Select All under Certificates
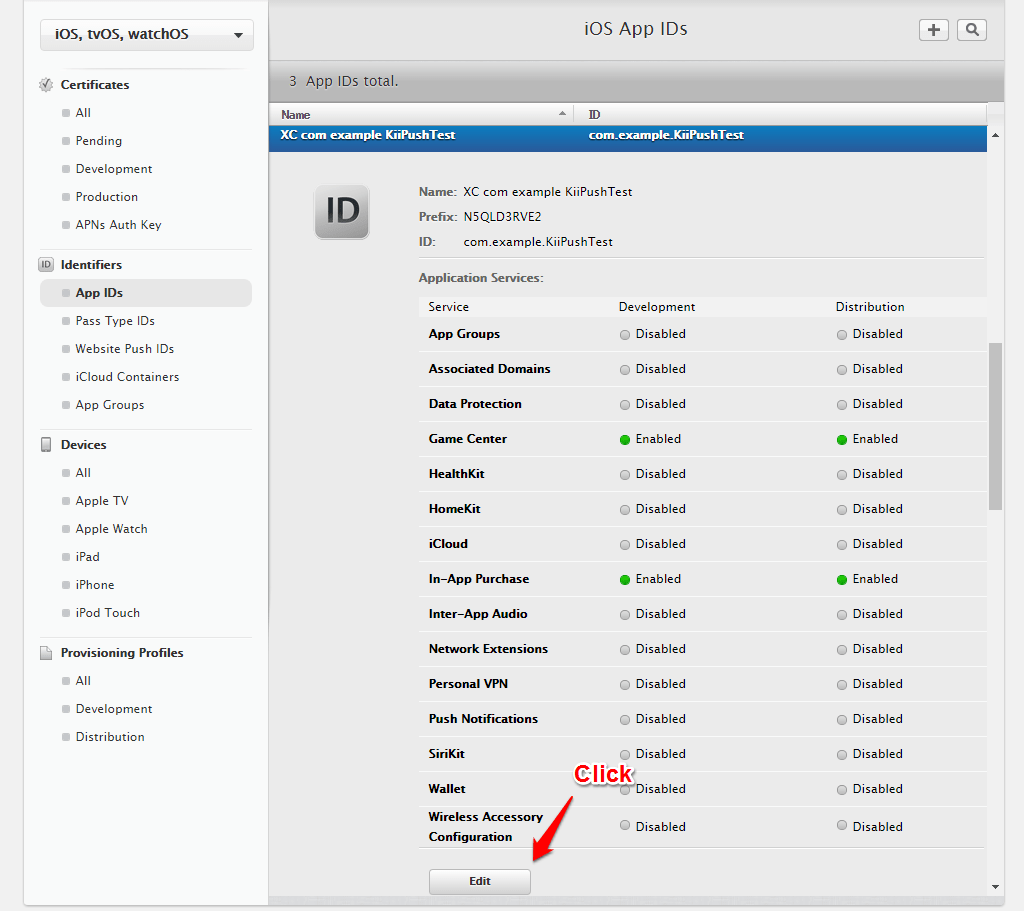 (x=83, y=113)
